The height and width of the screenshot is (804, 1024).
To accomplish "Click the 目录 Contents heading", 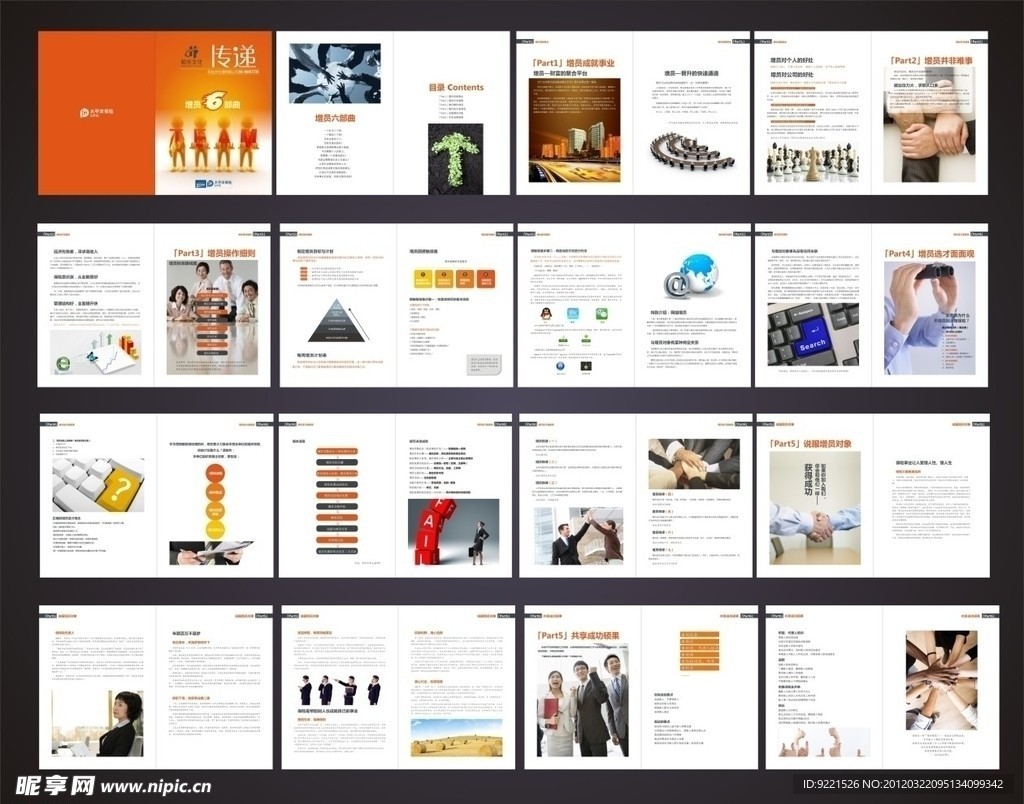I will pyautogui.click(x=455, y=88).
